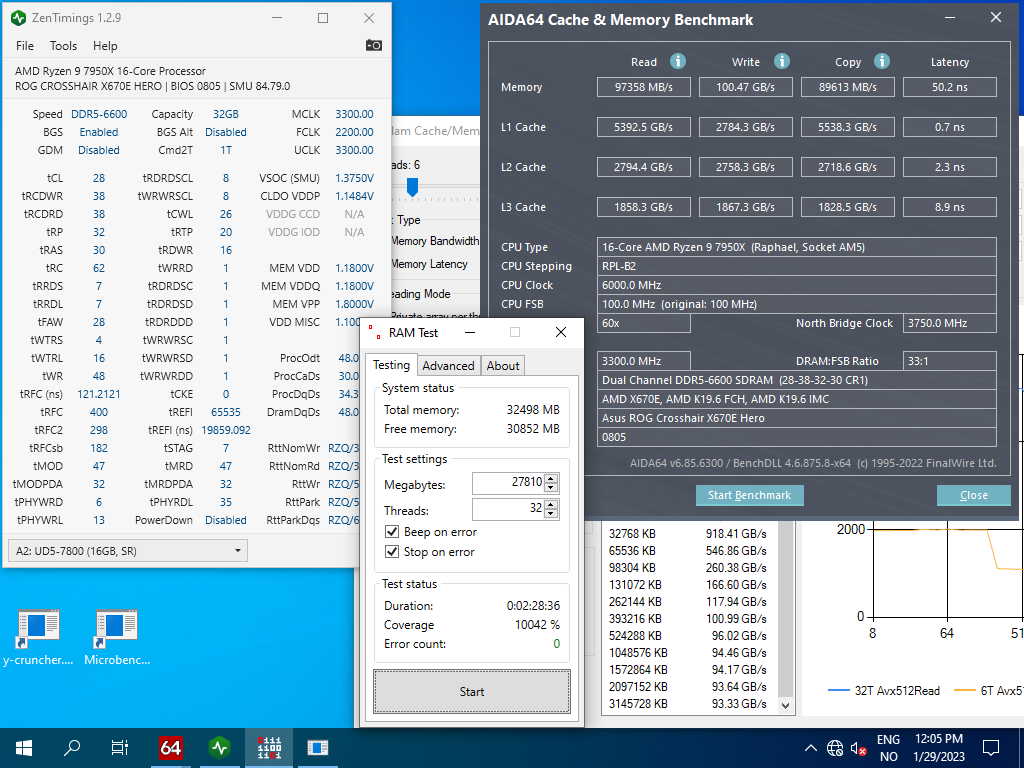Image resolution: width=1024 pixels, height=768 pixels.
Task: Click Start Benchmark in AIDA64
Action: [x=749, y=495]
